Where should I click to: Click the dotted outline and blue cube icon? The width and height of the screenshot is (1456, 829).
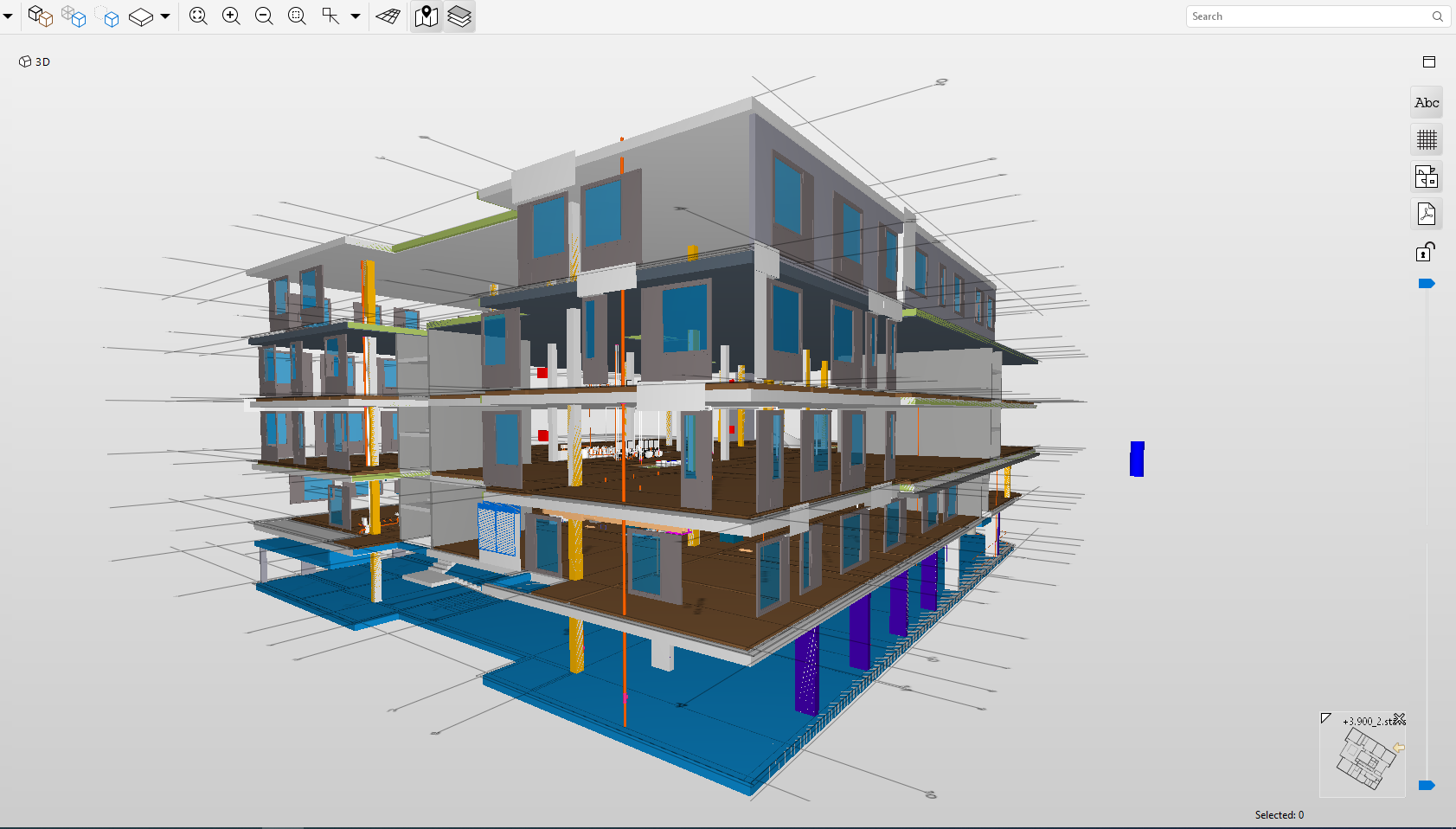click(107, 16)
